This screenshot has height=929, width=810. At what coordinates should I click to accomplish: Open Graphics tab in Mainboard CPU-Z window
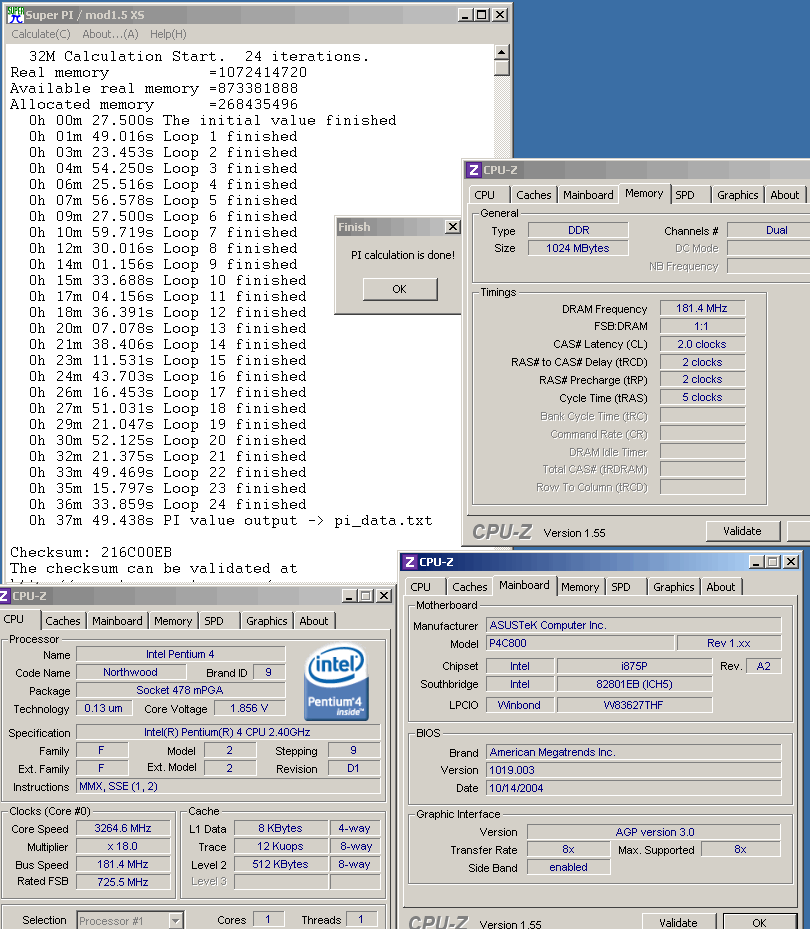click(x=673, y=587)
